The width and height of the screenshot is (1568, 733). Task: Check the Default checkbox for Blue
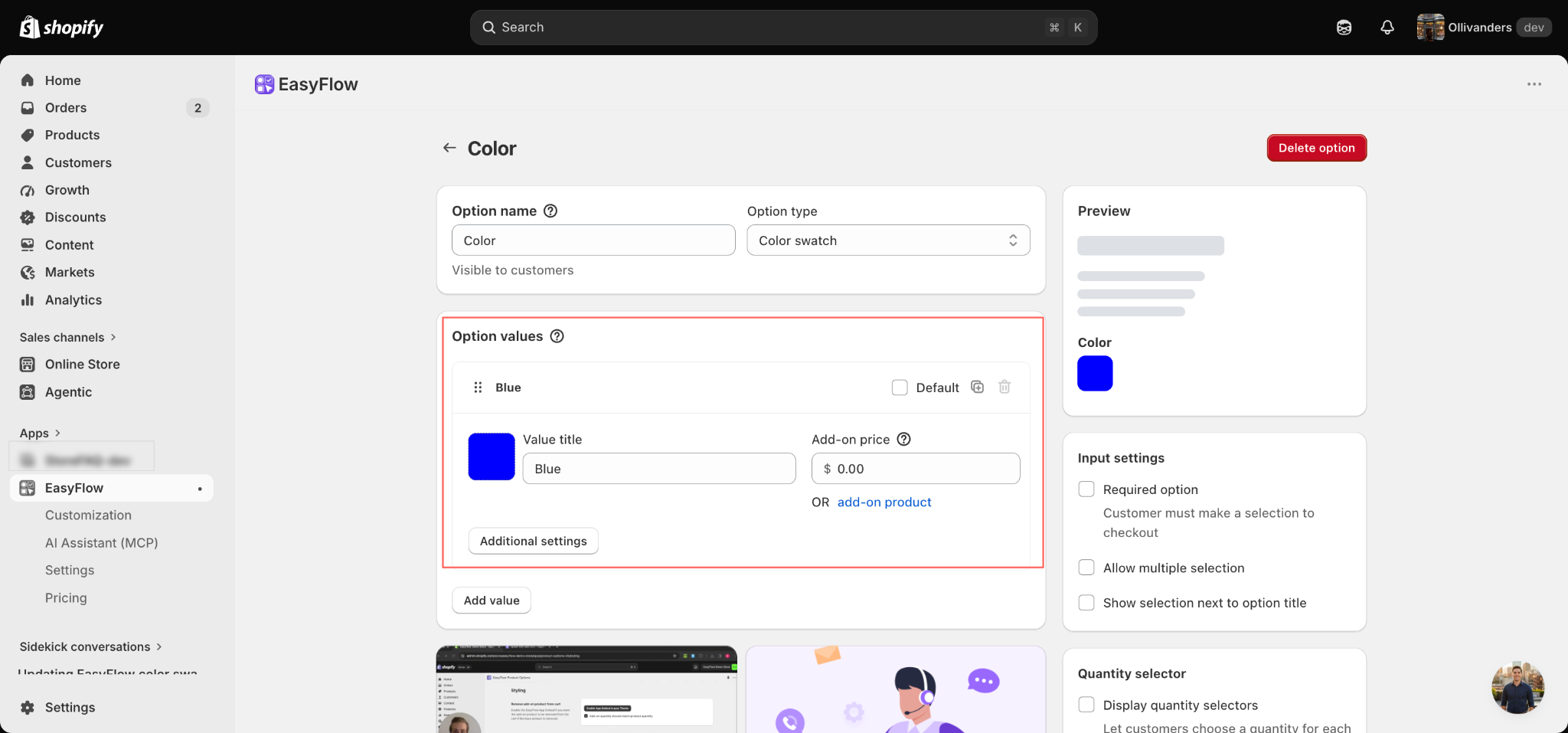coord(900,388)
